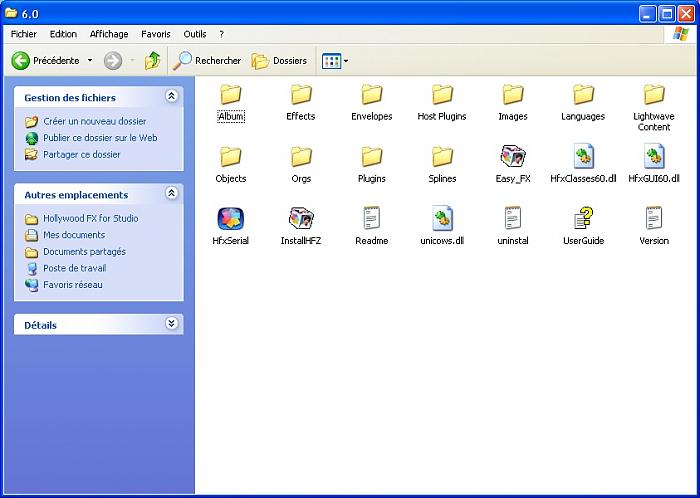Screen dimensions: 700x498
Task: Open the ? help menu
Action: coord(221,34)
